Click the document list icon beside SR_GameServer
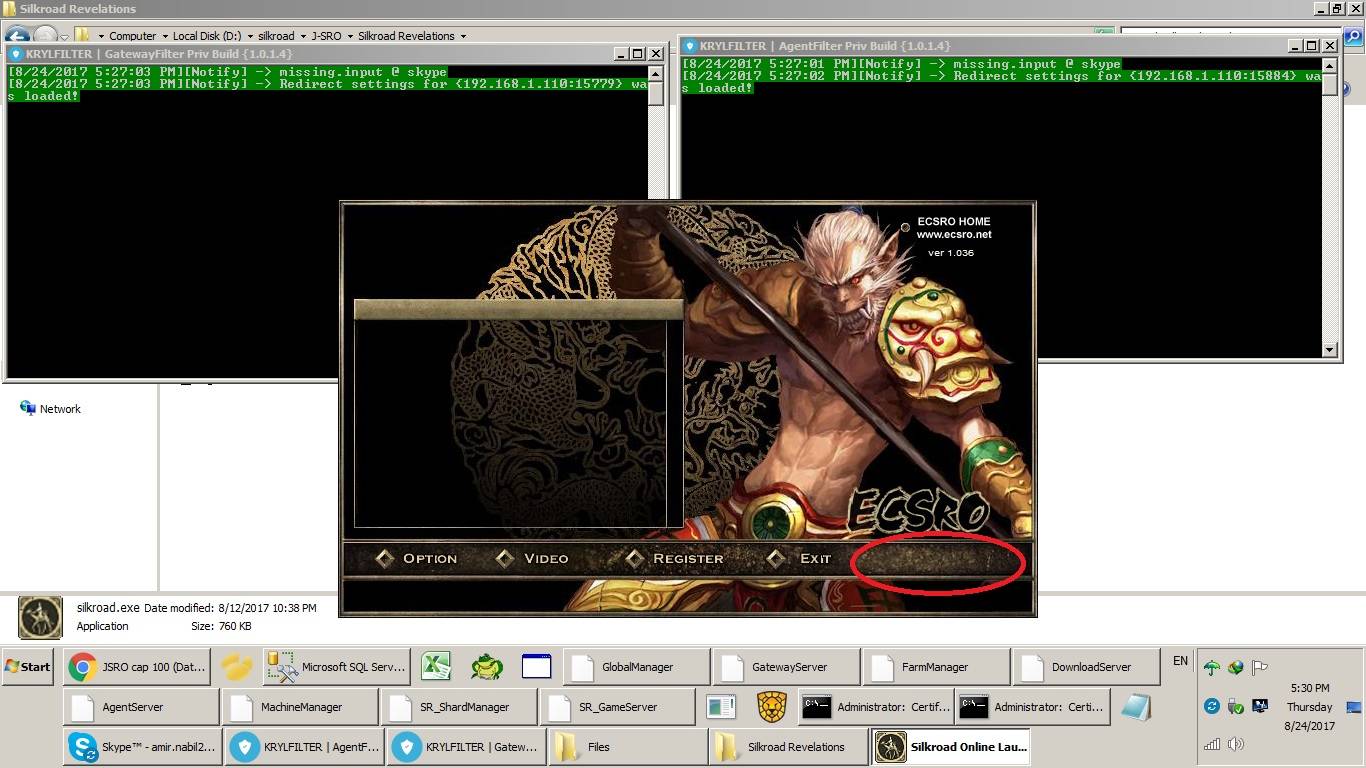This screenshot has height=768, width=1366. (x=721, y=707)
